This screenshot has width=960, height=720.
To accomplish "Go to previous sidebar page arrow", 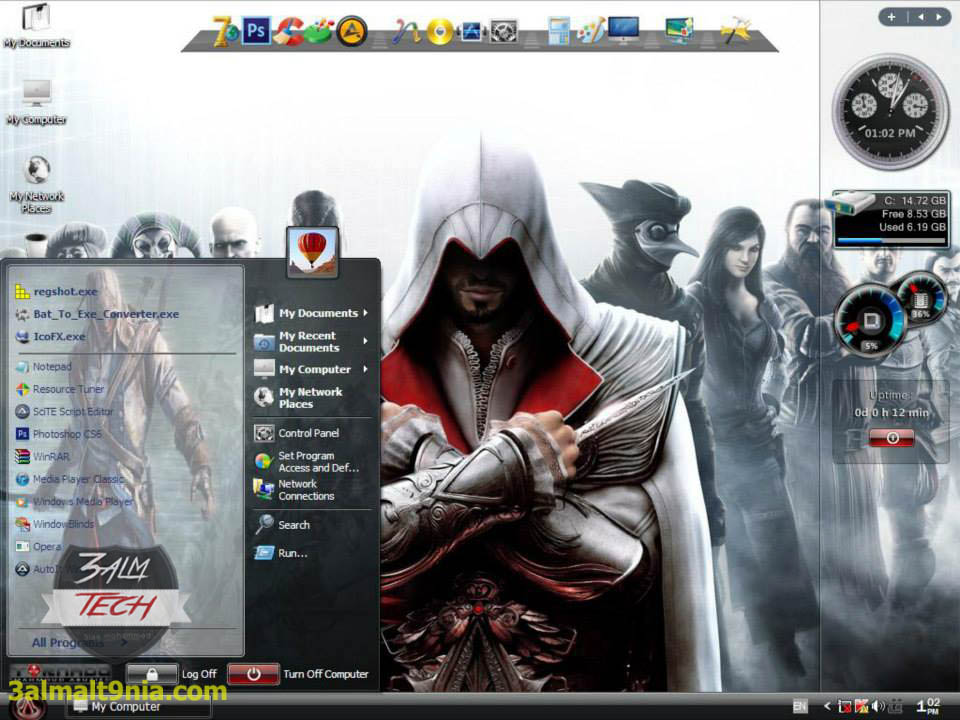I will pyautogui.click(x=920, y=17).
